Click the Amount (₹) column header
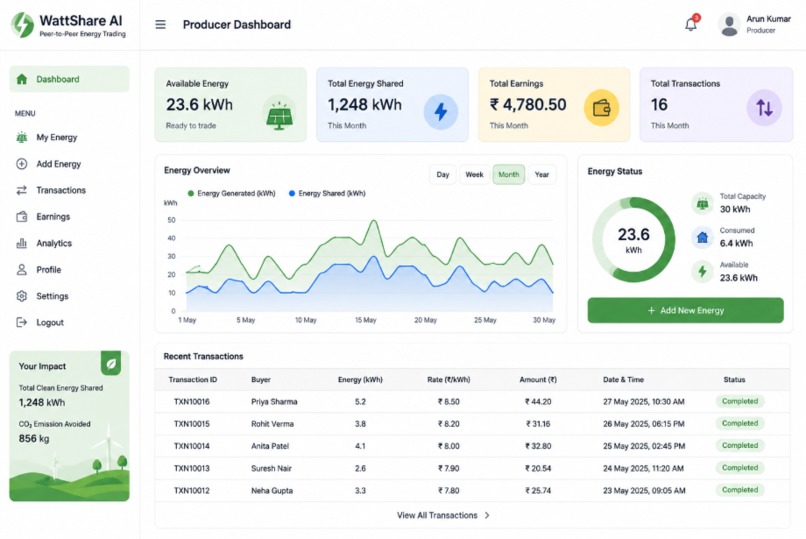Viewport: 806px width, 539px height. [x=538, y=380]
